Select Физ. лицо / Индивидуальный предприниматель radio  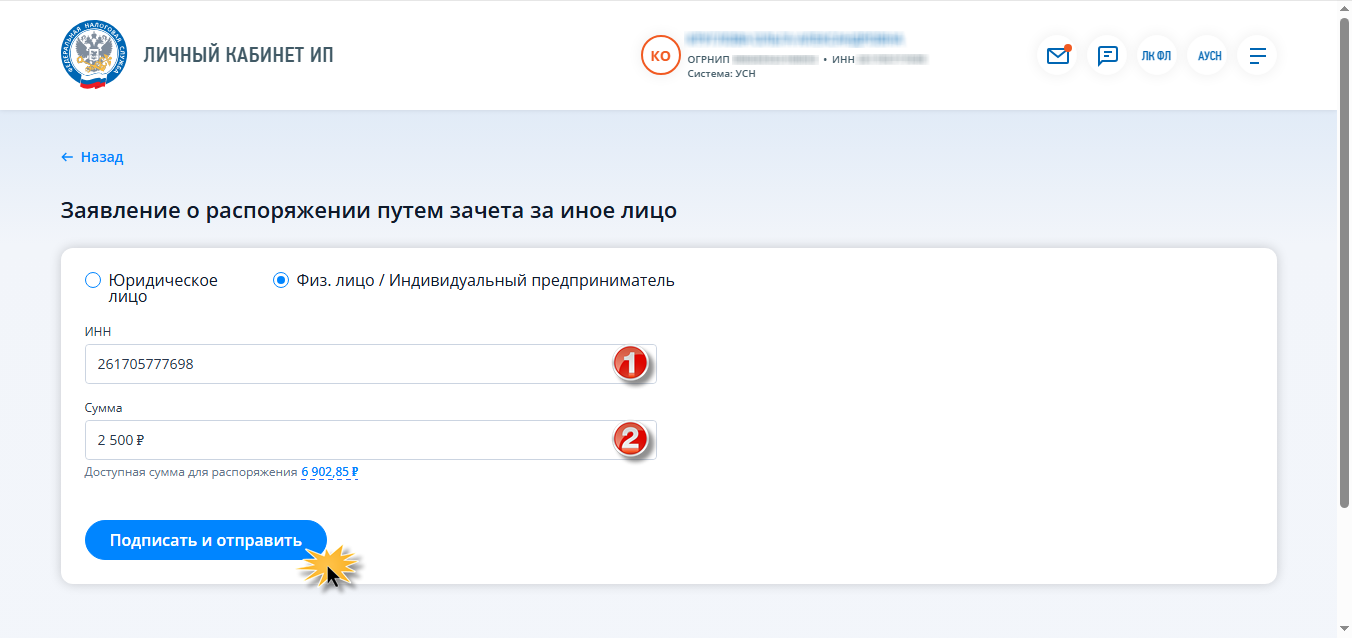[281, 280]
